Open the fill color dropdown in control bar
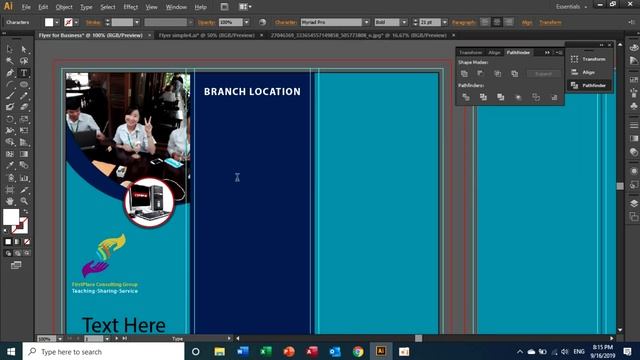 (57, 22)
